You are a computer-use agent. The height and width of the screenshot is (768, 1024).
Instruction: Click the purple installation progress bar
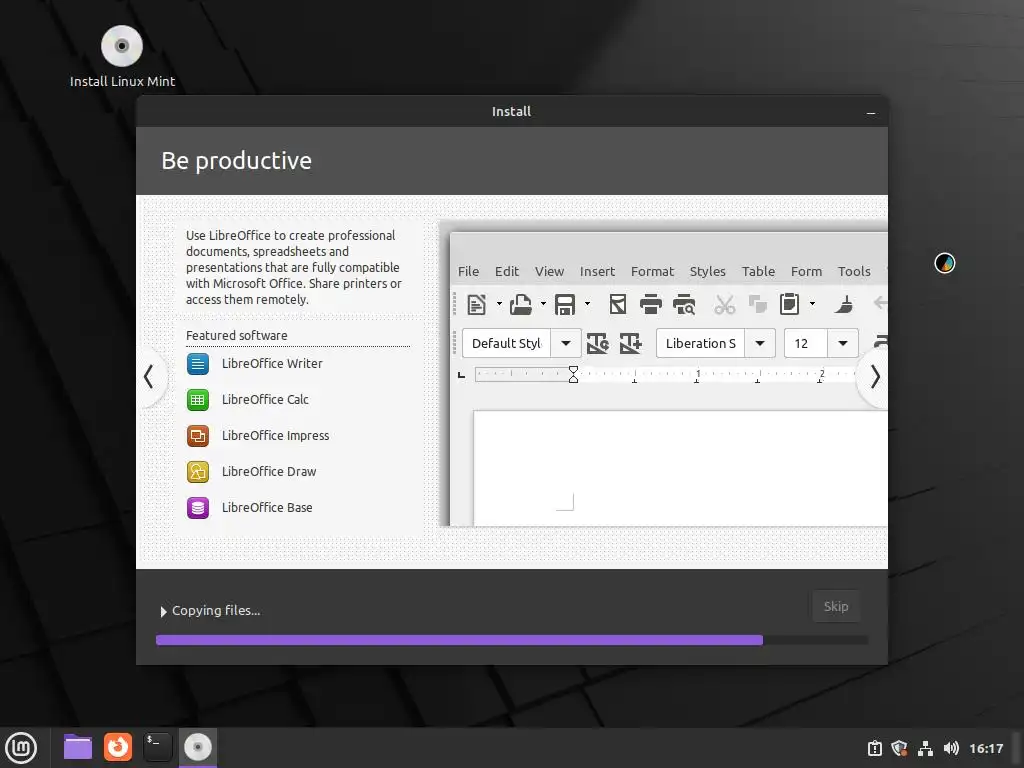coord(459,641)
